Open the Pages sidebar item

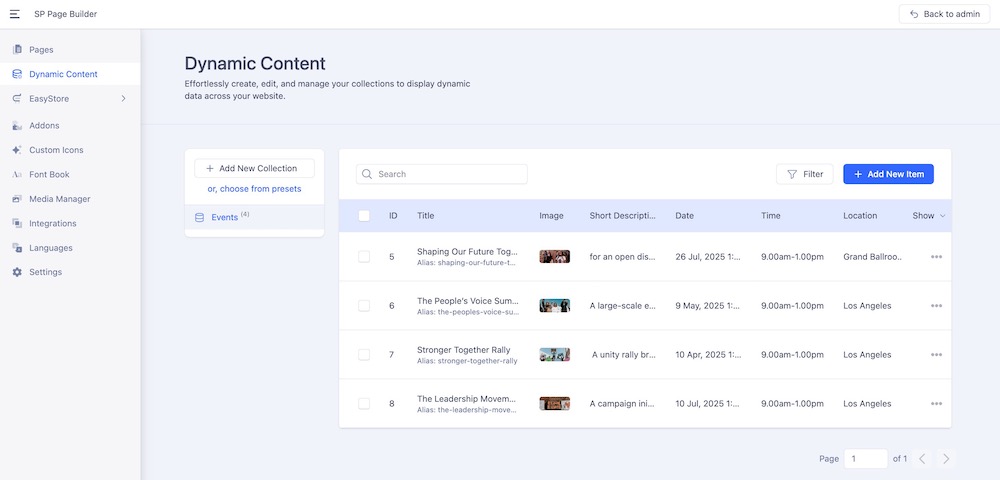point(41,49)
